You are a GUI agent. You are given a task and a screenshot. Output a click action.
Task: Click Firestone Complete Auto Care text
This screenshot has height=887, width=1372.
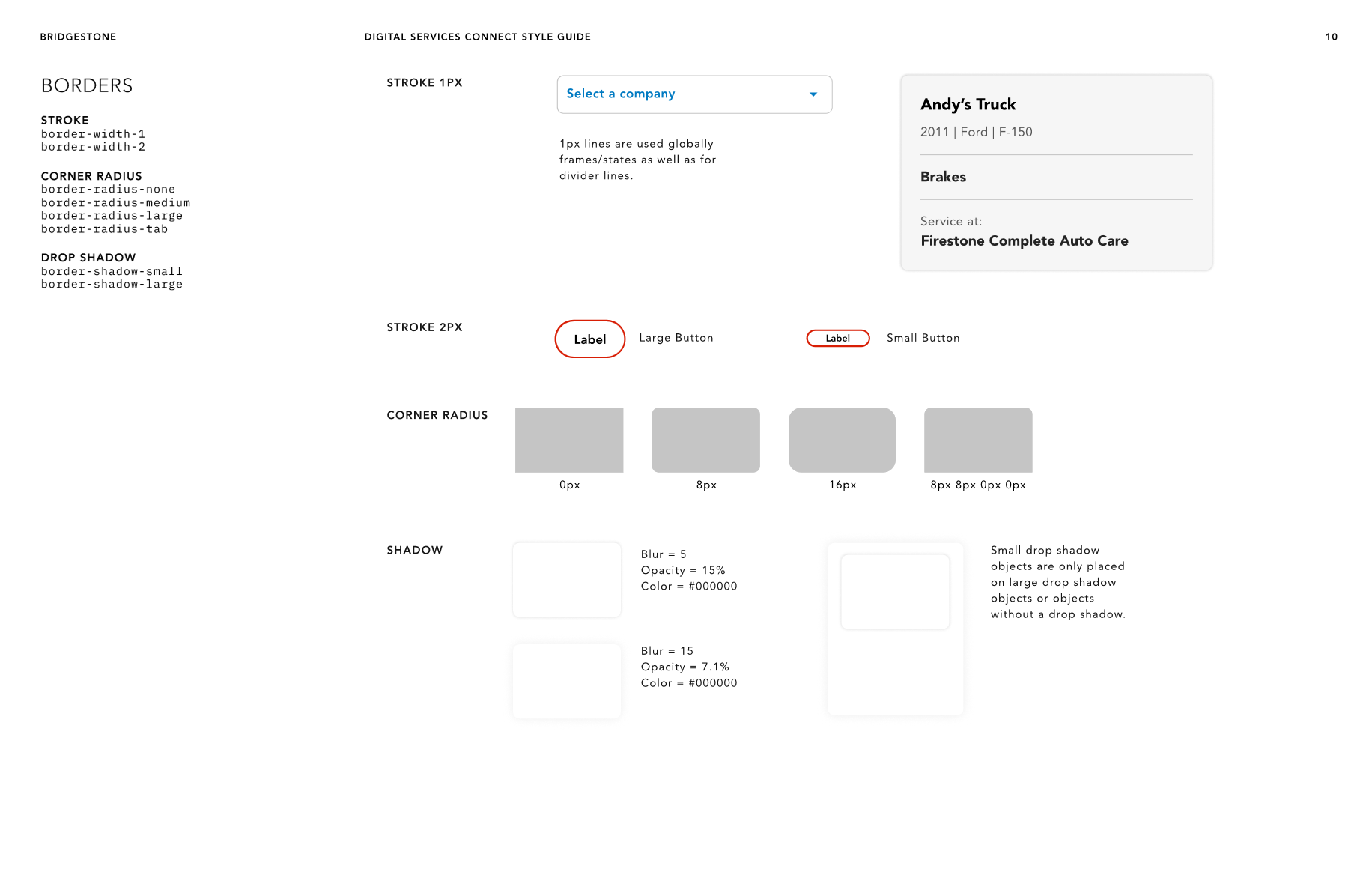[1024, 240]
